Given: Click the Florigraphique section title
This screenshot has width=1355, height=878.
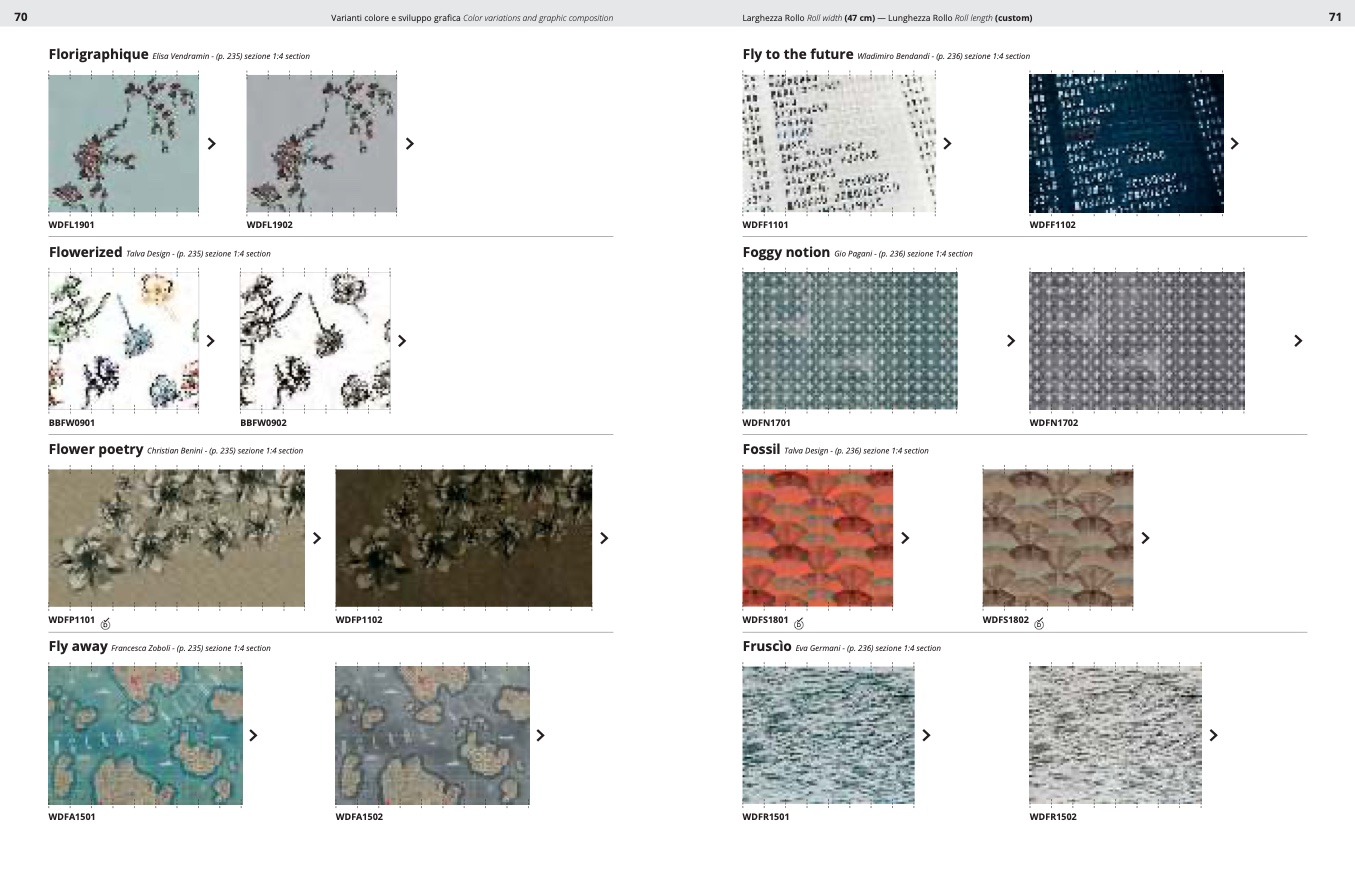Looking at the screenshot, I should tap(98, 54).
